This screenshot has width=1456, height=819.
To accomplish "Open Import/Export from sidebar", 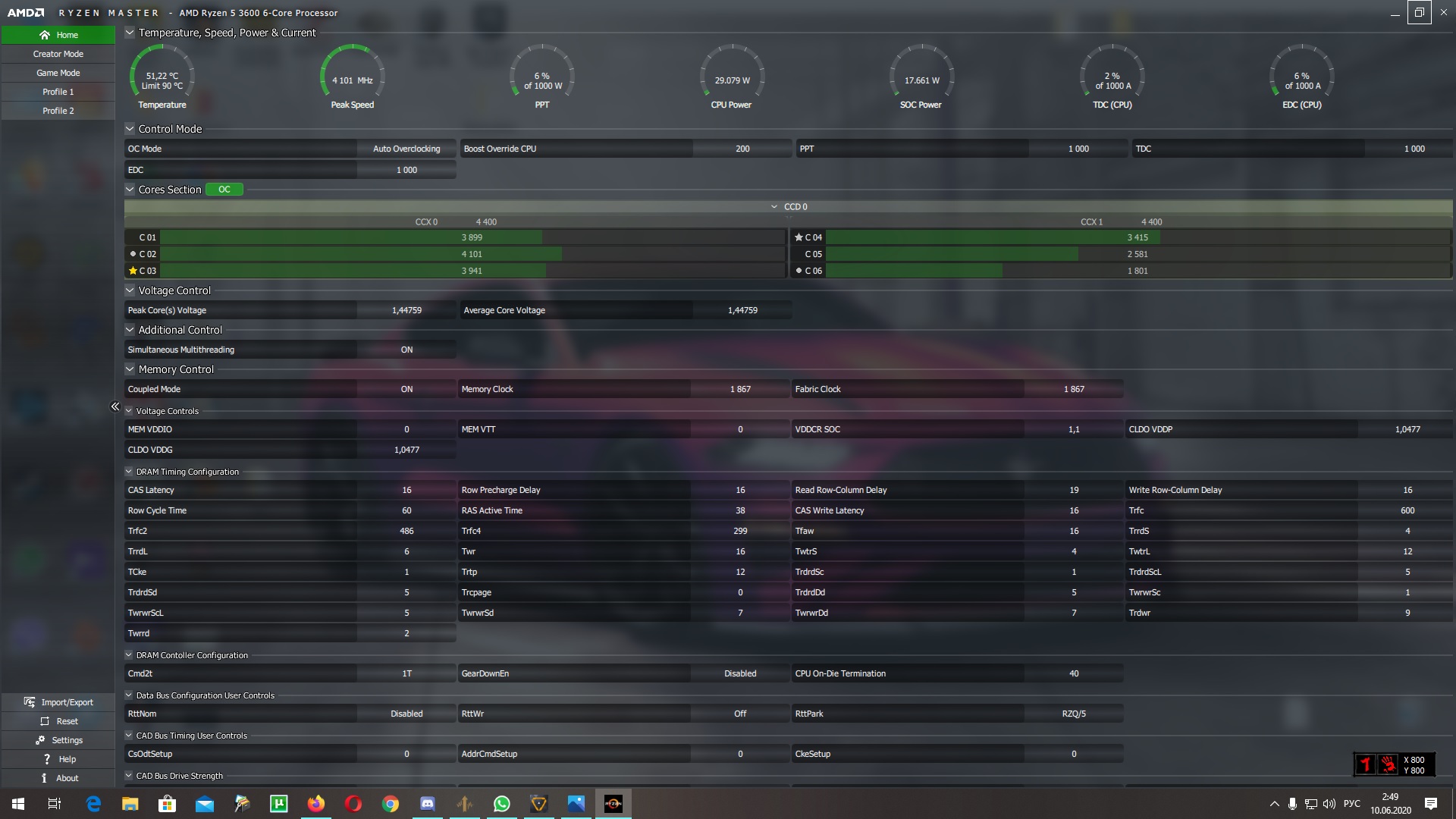I will 58,702.
